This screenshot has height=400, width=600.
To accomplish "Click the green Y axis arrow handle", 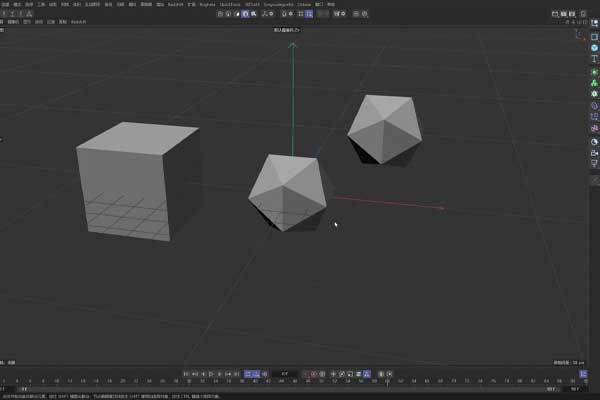I will click(293, 46).
